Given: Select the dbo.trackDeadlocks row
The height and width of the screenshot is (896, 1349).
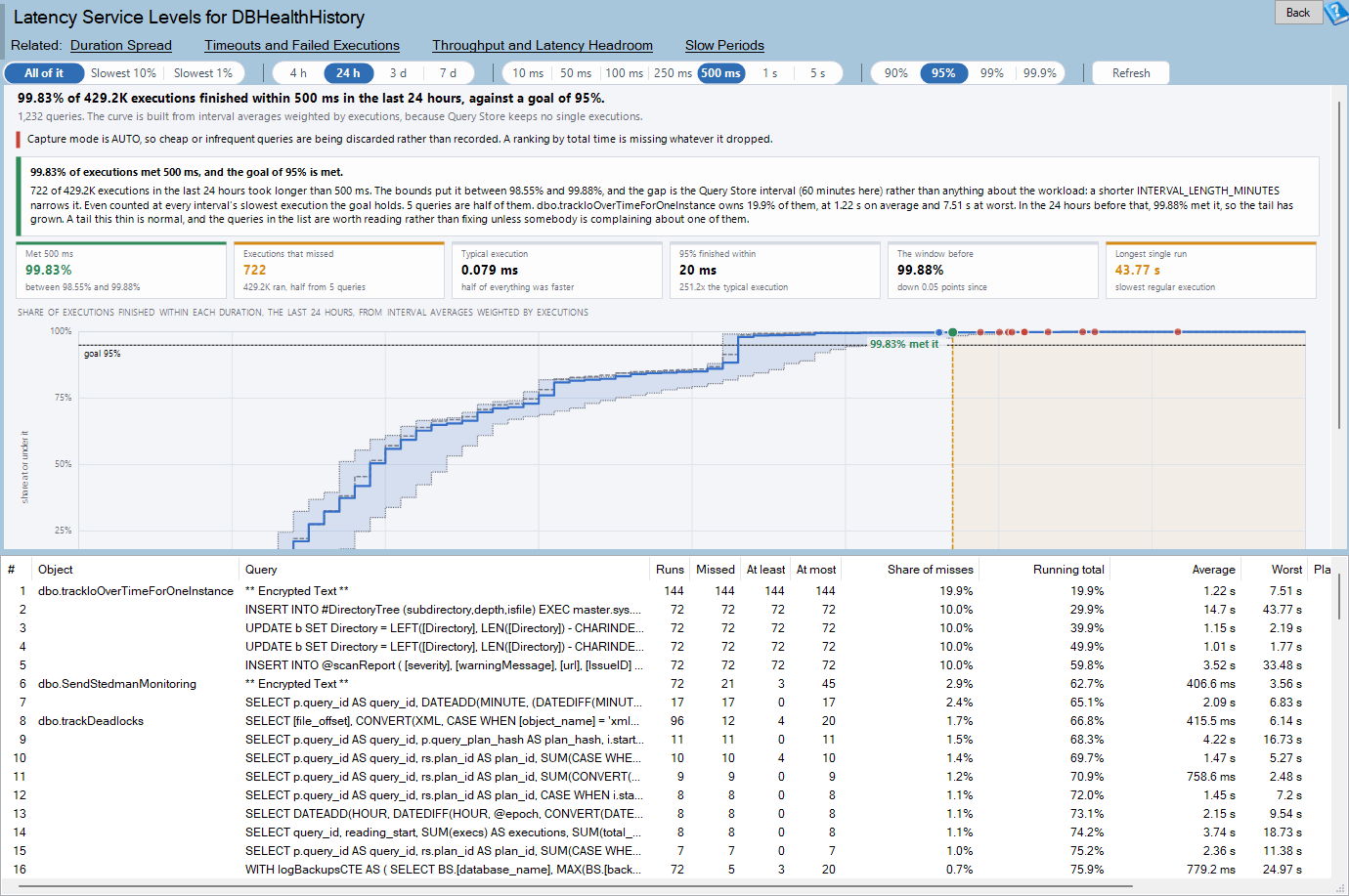Looking at the screenshot, I should pos(668,721).
